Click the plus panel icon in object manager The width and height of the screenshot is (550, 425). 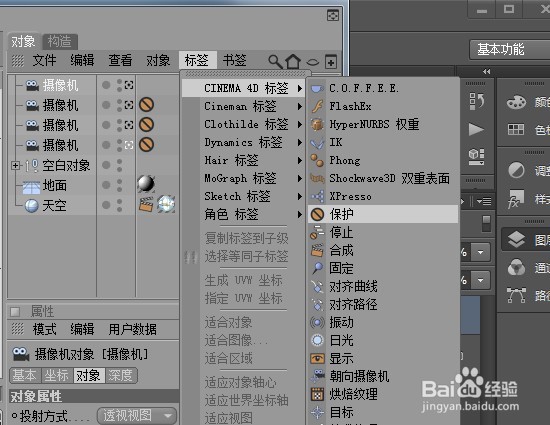coord(331,62)
